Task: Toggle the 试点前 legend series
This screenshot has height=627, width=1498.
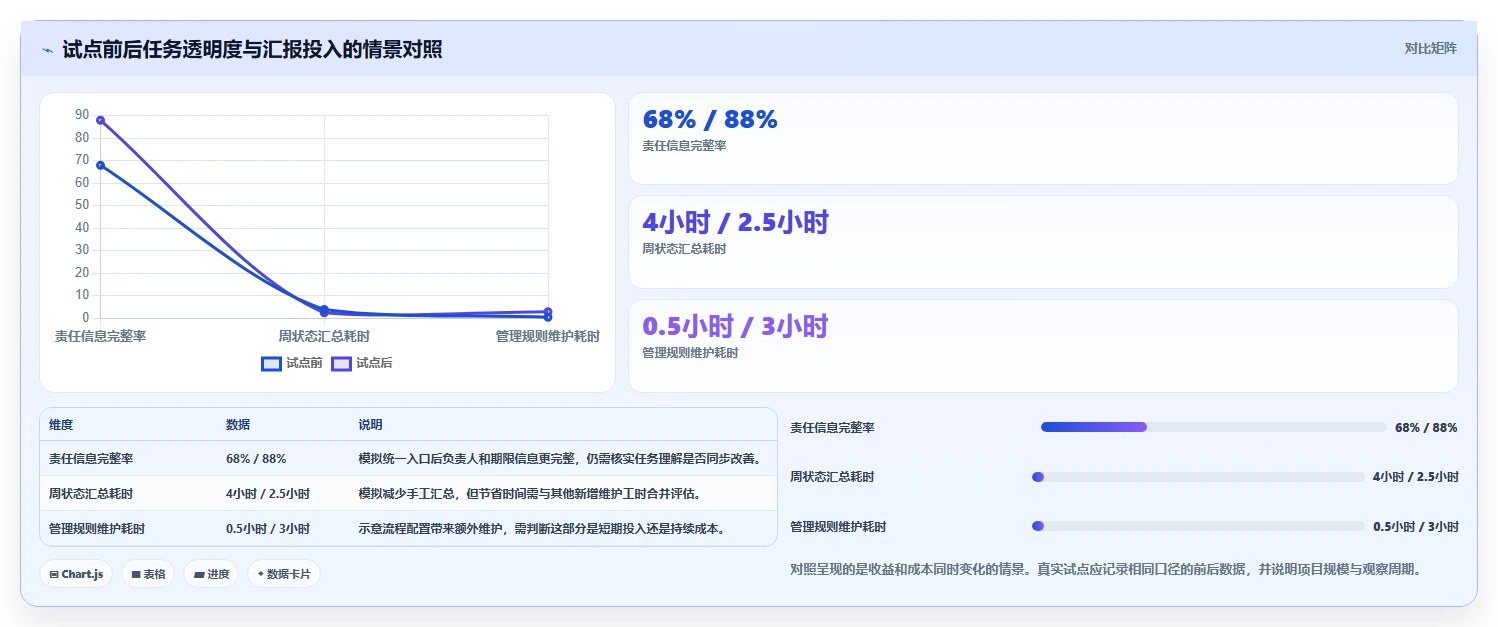Action: (x=292, y=363)
